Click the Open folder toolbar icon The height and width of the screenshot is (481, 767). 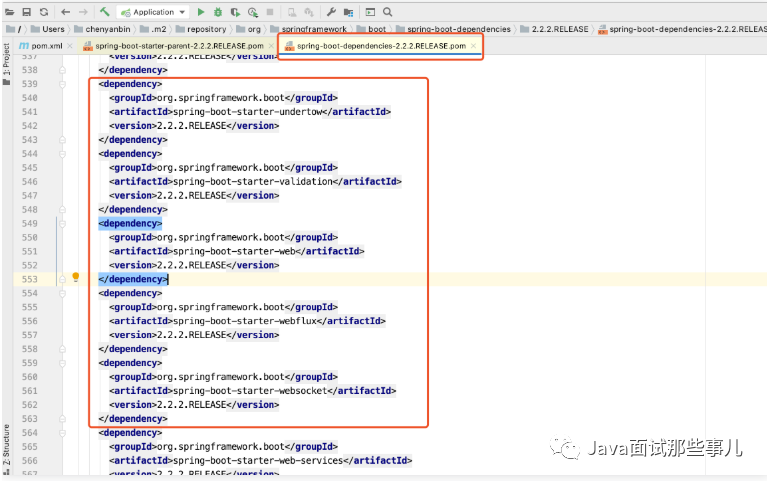[9, 12]
